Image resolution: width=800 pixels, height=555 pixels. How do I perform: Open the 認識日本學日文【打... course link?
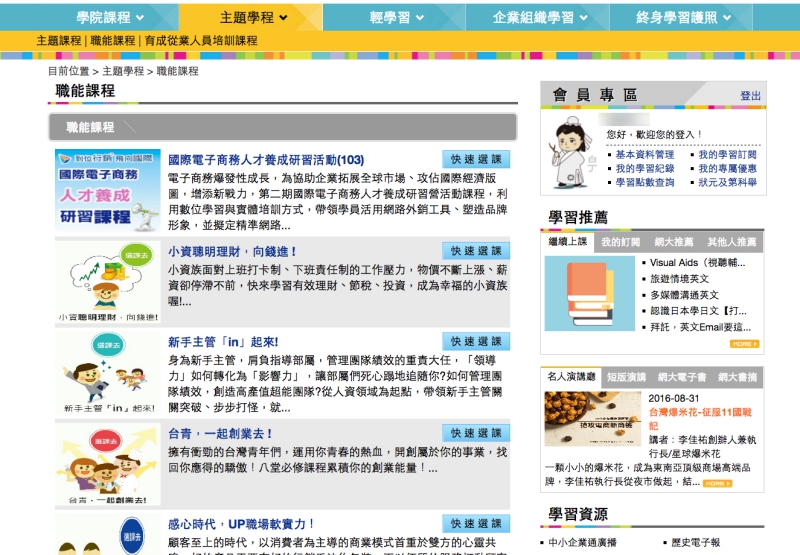click(698, 311)
